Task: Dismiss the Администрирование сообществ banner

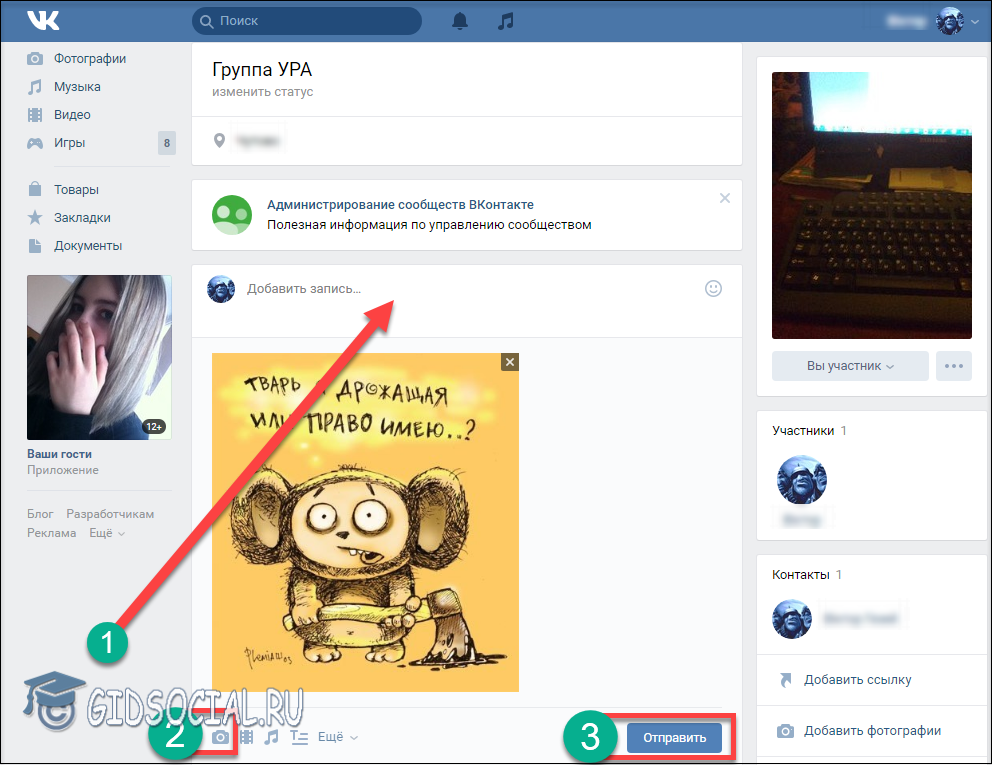Action: point(725,198)
